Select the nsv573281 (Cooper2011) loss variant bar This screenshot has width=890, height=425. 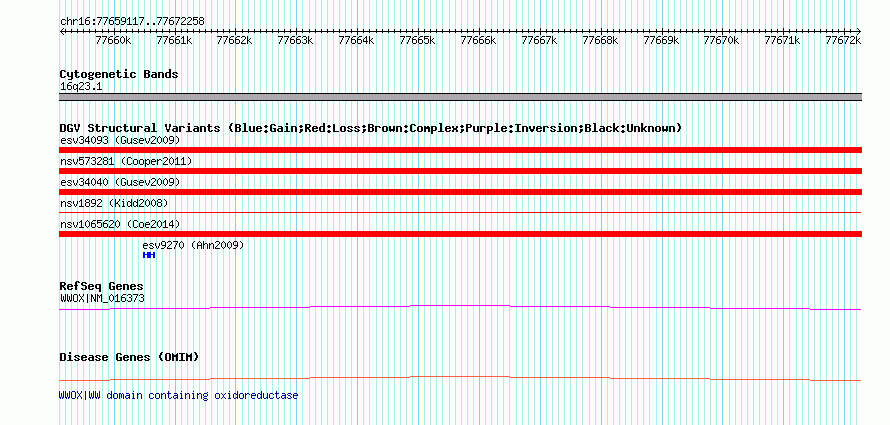coord(460,171)
